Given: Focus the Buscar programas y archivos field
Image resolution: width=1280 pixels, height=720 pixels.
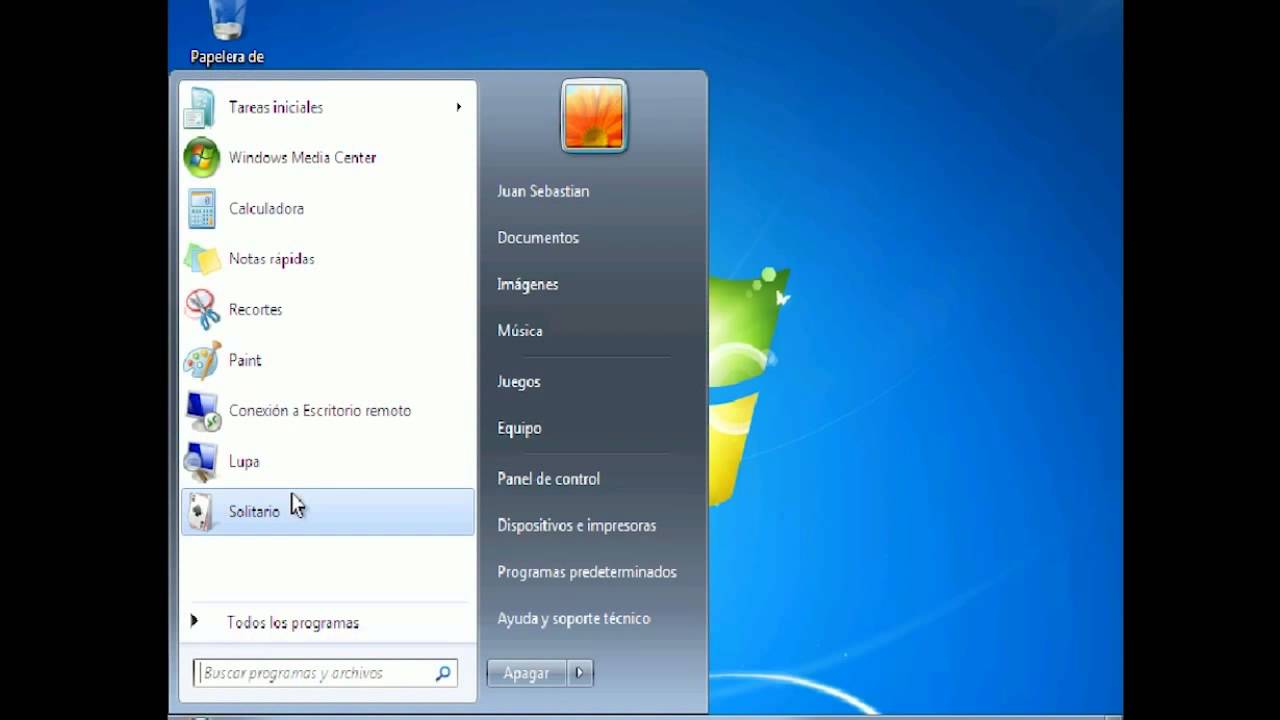Looking at the screenshot, I should [x=325, y=673].
